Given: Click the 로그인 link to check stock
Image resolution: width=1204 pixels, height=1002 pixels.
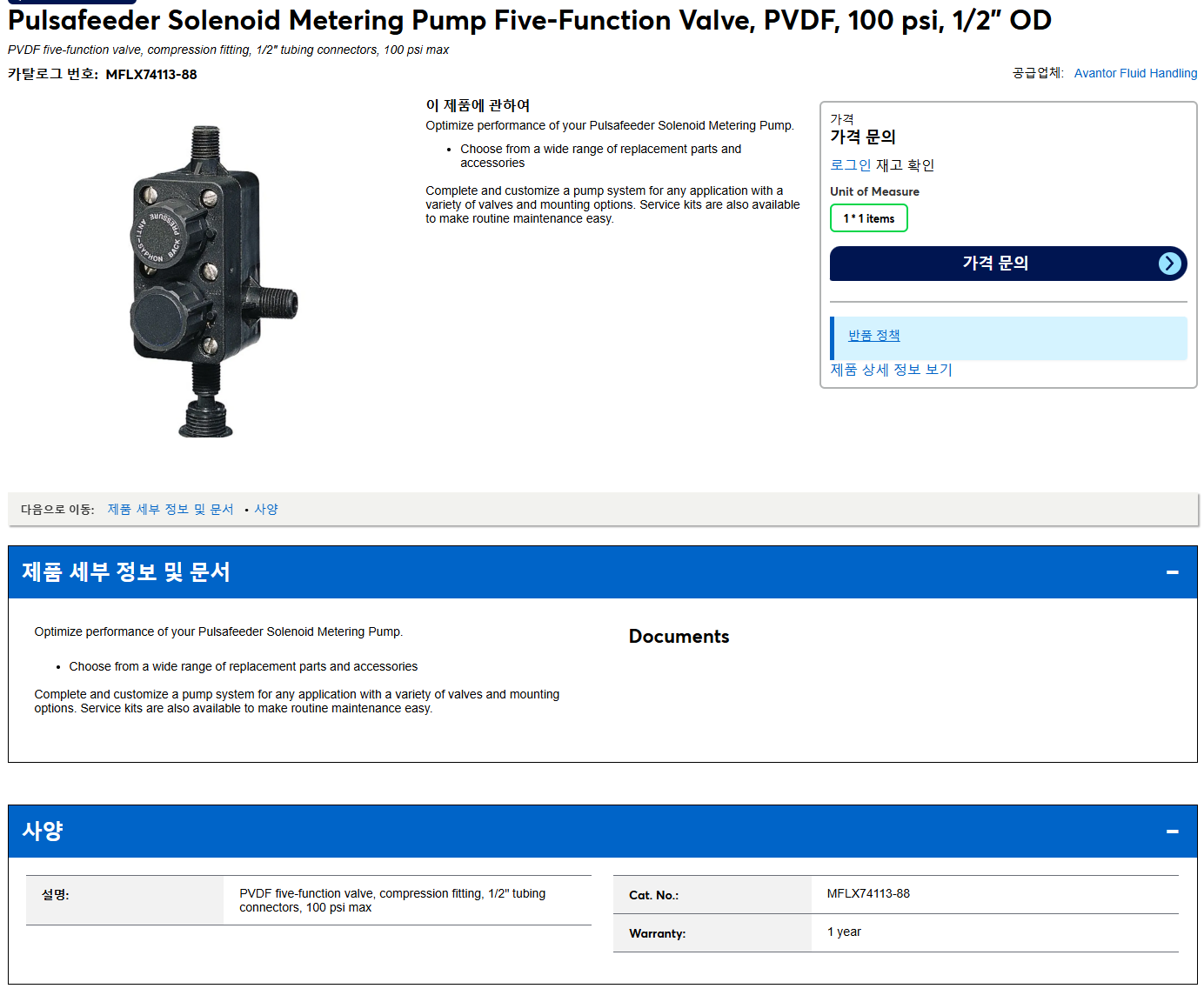Looking at the screenshot, I should point(850,165).
